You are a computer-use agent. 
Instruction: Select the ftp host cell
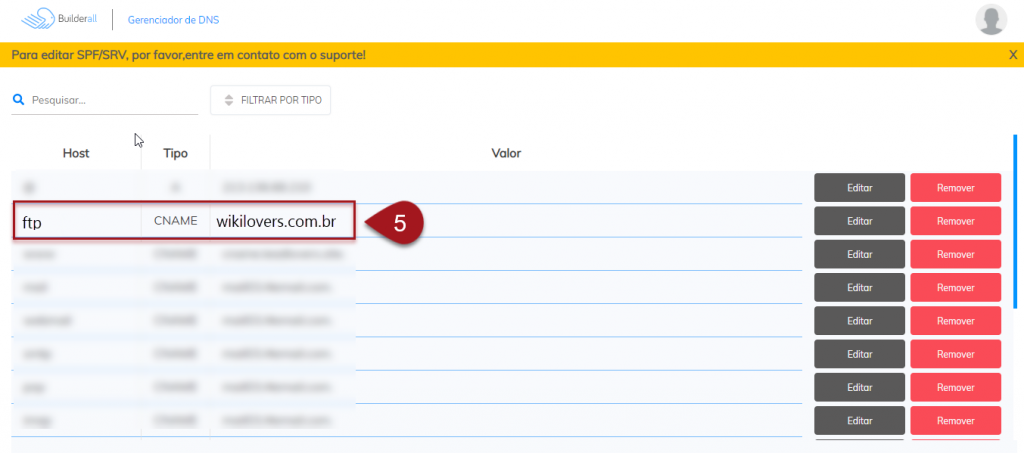click(76, 221)
